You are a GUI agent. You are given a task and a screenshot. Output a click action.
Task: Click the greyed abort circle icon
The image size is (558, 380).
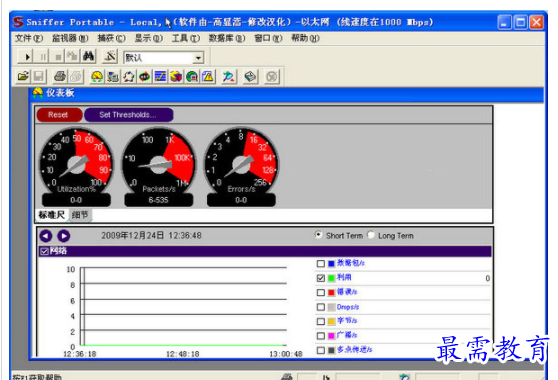[272, 76]
